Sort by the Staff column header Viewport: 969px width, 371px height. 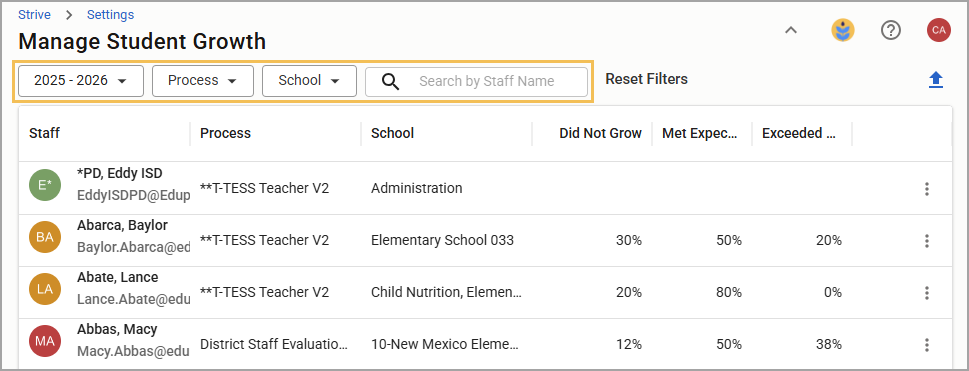44,133
